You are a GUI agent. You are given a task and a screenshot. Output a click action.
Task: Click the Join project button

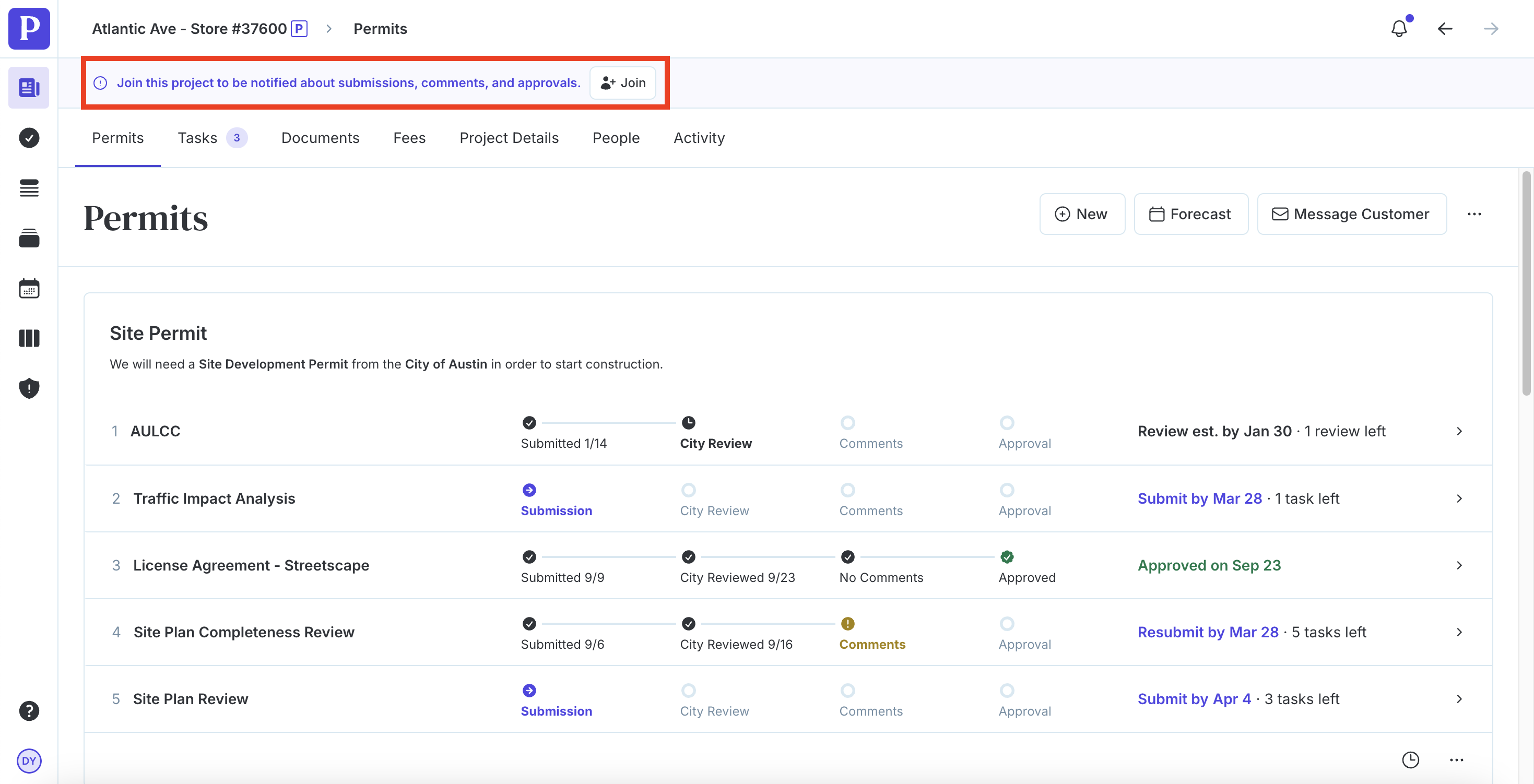click(622, 83)
